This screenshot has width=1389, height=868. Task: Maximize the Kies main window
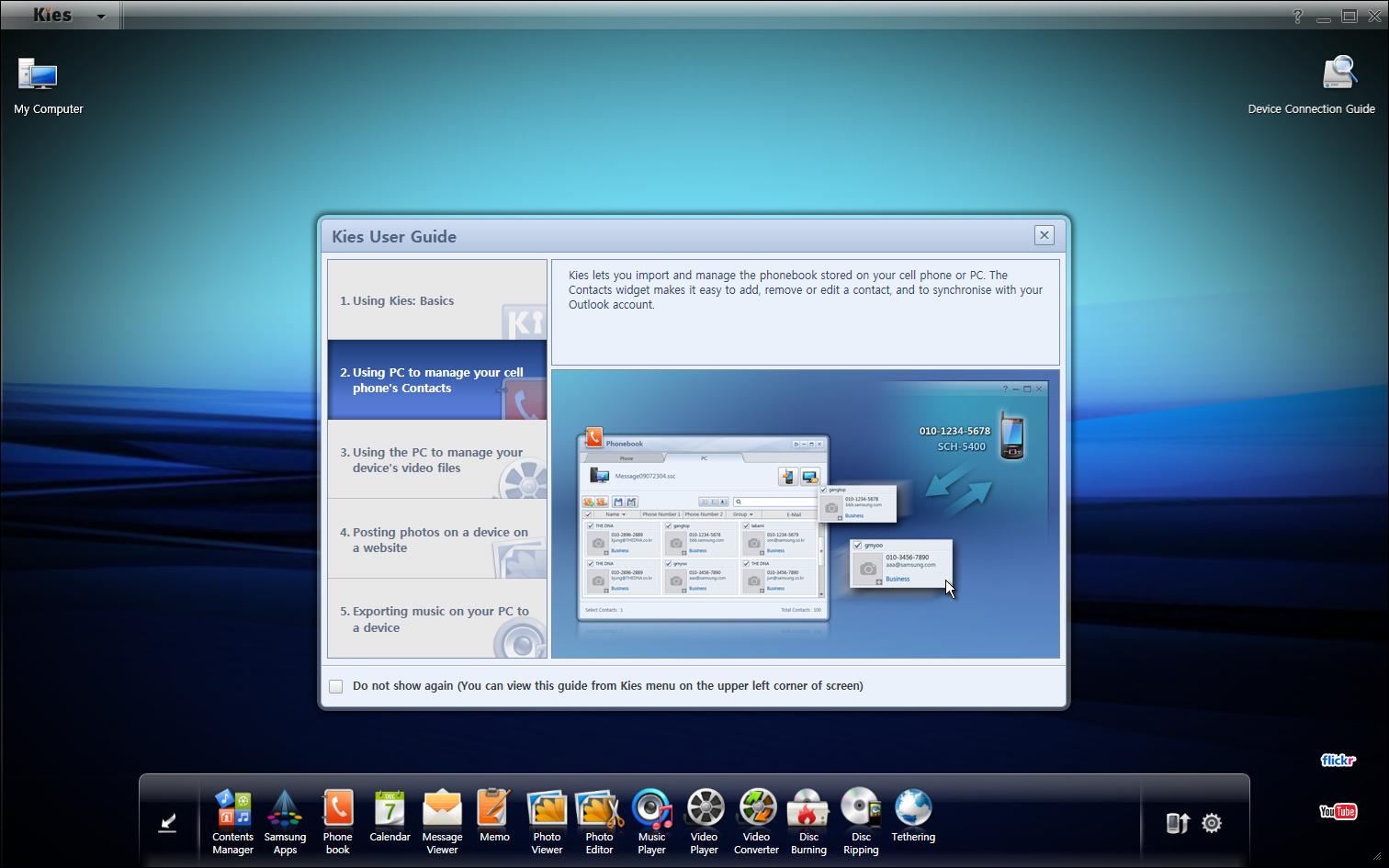pyautogui.click(x=1349, y=16)
